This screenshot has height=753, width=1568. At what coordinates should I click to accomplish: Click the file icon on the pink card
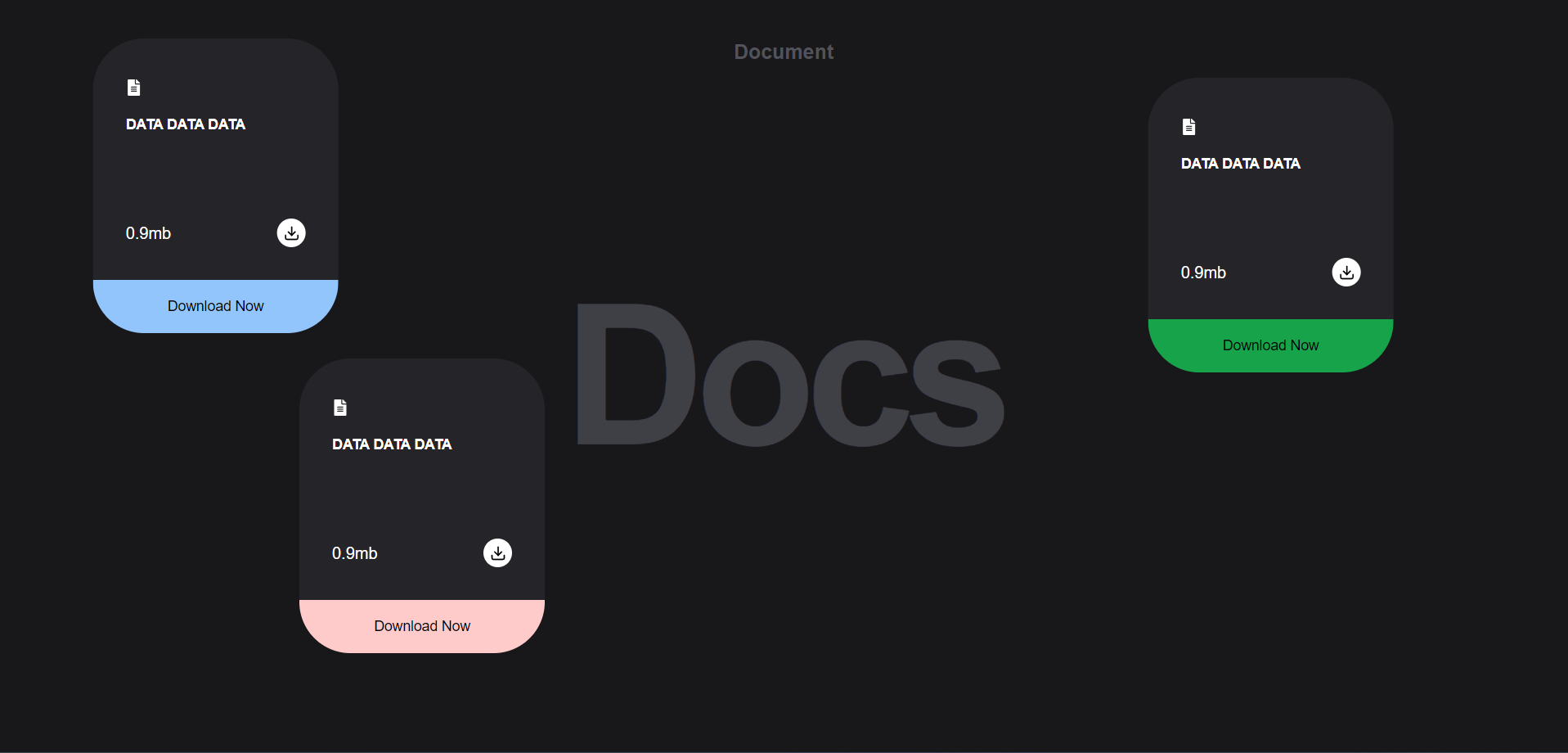[x=339, y=407]
